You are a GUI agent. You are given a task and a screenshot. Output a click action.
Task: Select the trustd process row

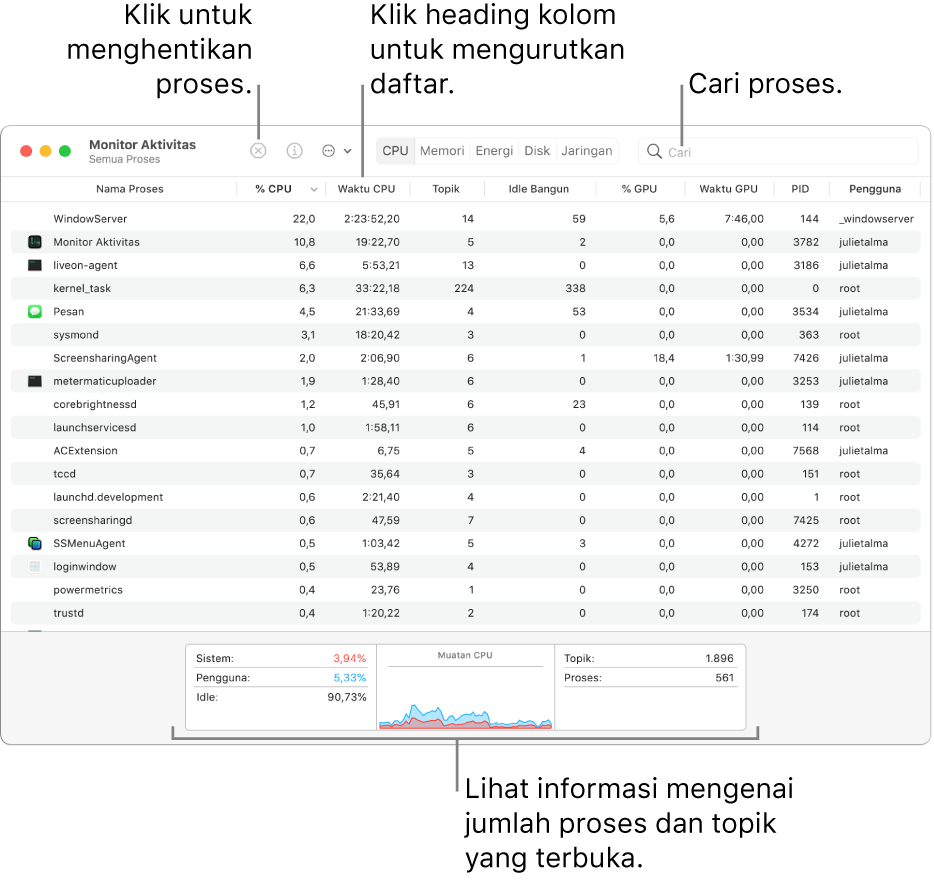[465, 613]
